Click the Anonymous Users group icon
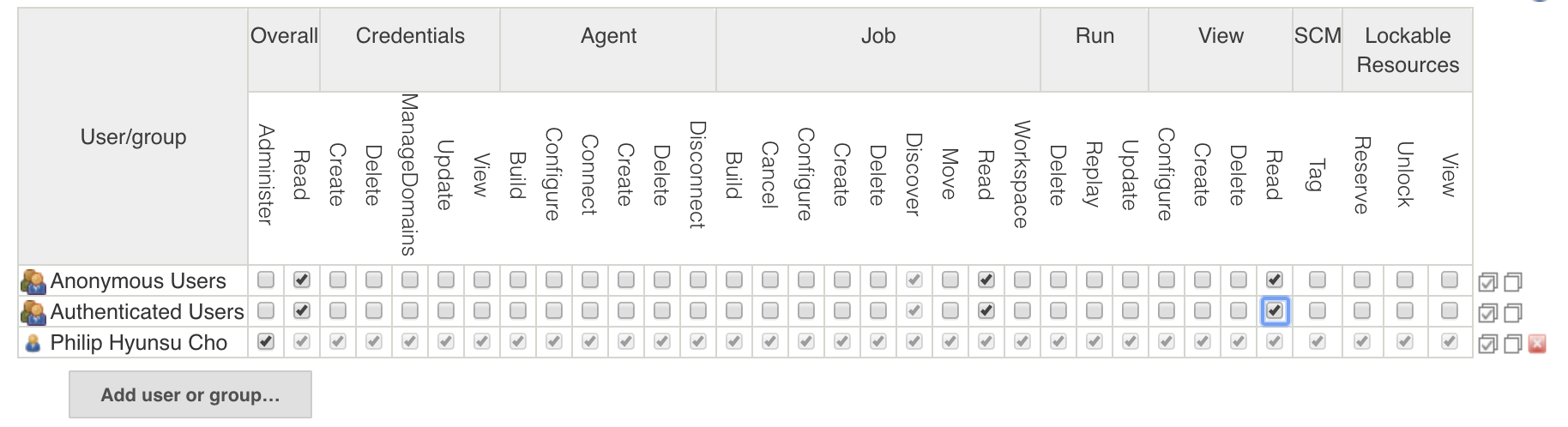Image resolution: width=1568 pixels, height=427 pixels. point(33,281)
